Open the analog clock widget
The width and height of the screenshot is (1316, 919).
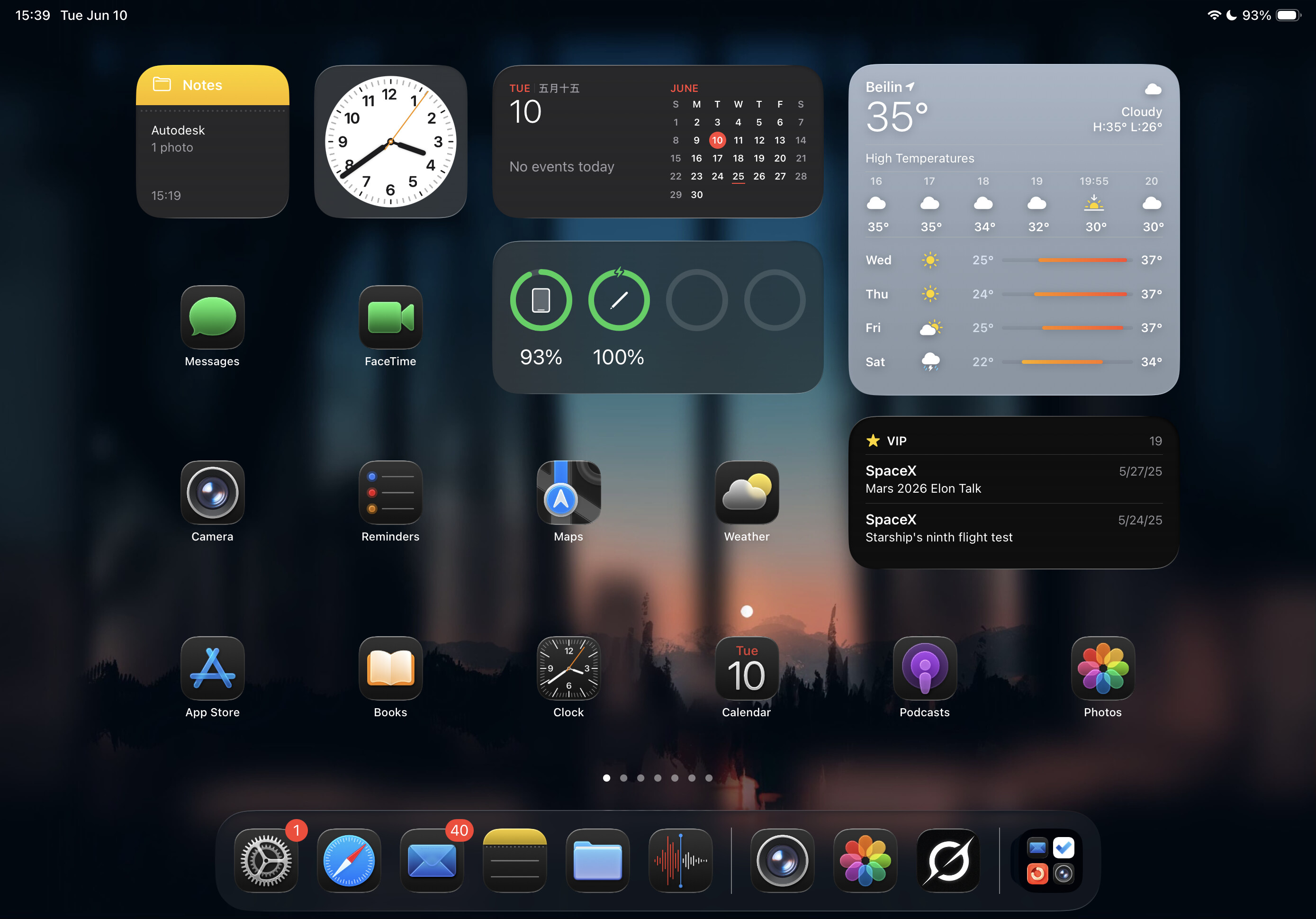tap(390, 141)
